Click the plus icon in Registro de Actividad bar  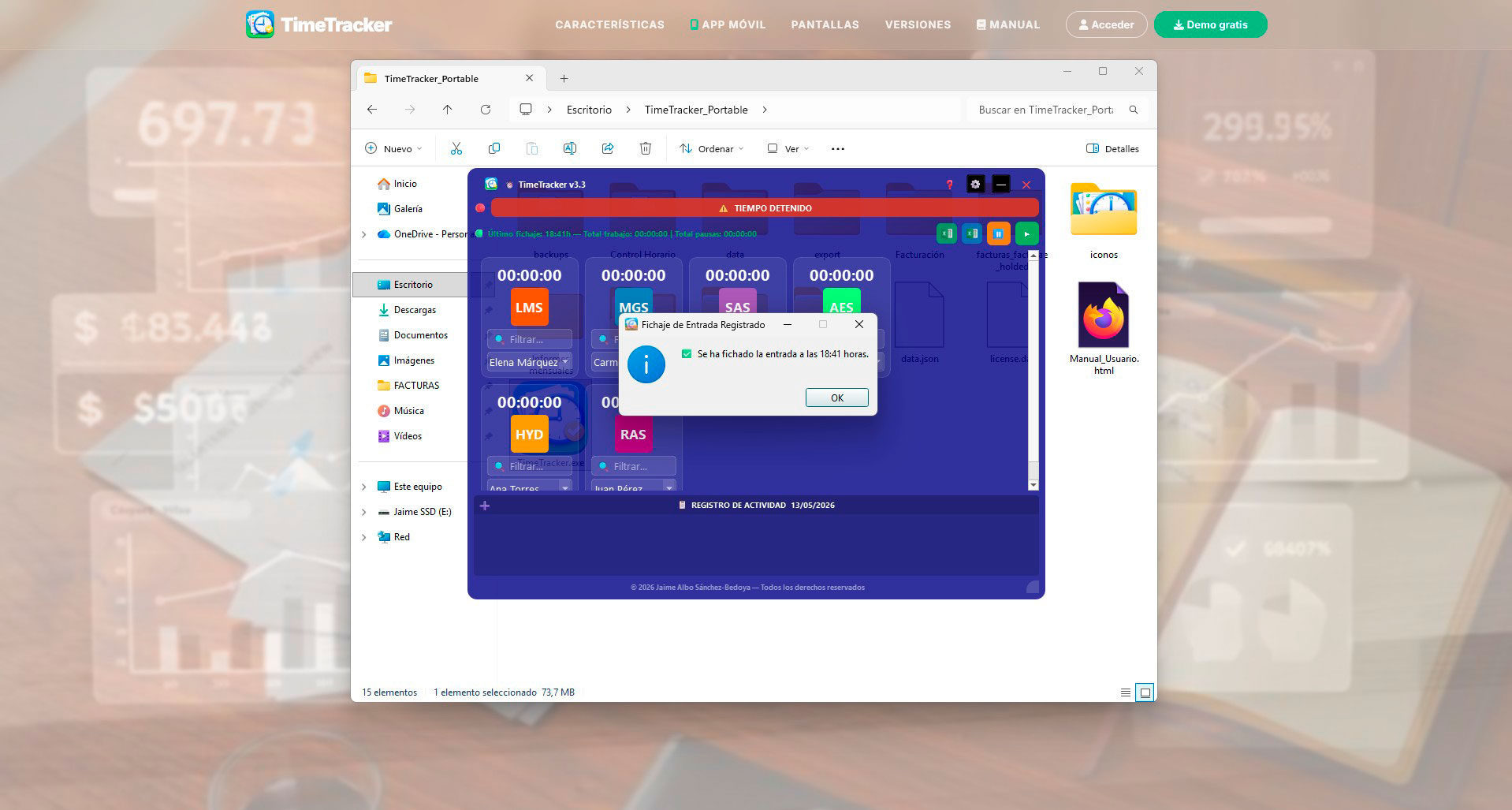click(485, 506)
